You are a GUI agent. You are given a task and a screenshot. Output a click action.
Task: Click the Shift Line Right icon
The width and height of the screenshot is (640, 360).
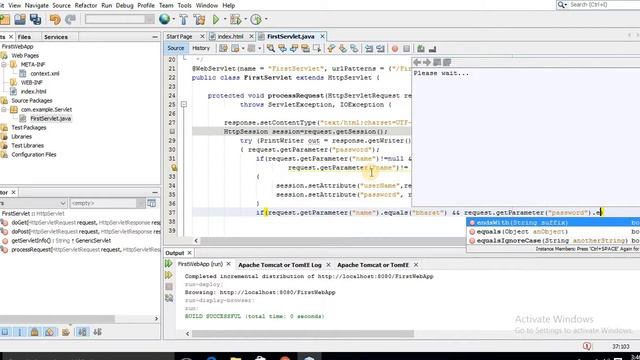click(x=380, y=49)
